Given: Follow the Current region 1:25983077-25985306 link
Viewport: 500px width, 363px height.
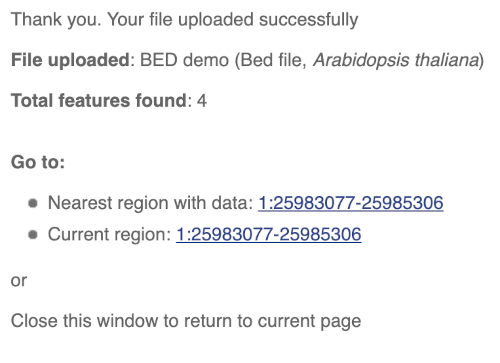Looking at the screenshot, I should tap(269, 234).
